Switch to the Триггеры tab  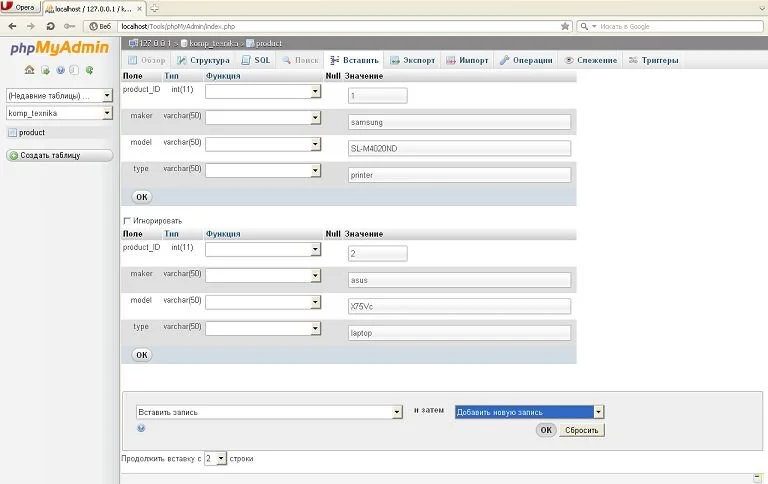[x=653, y=60]
